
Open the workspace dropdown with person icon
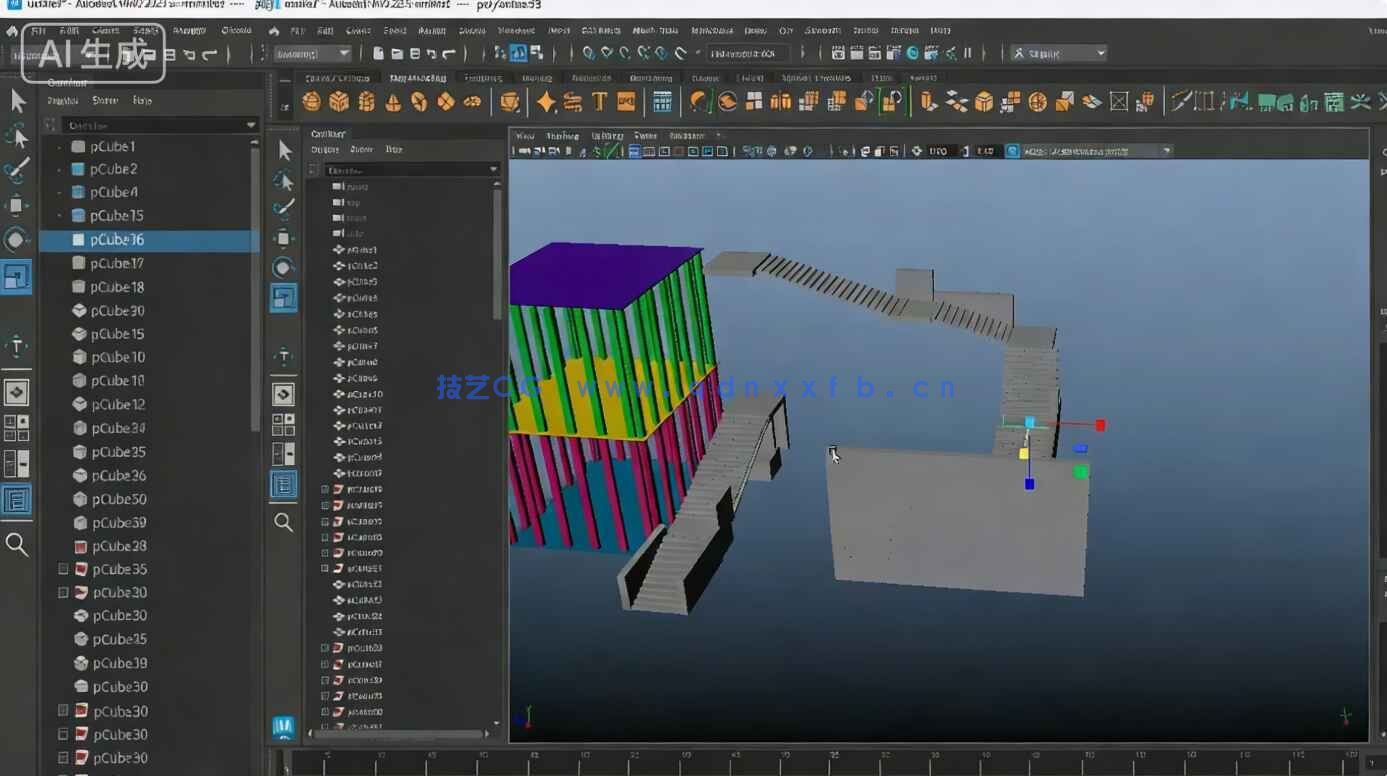[x=1058, y=53]
